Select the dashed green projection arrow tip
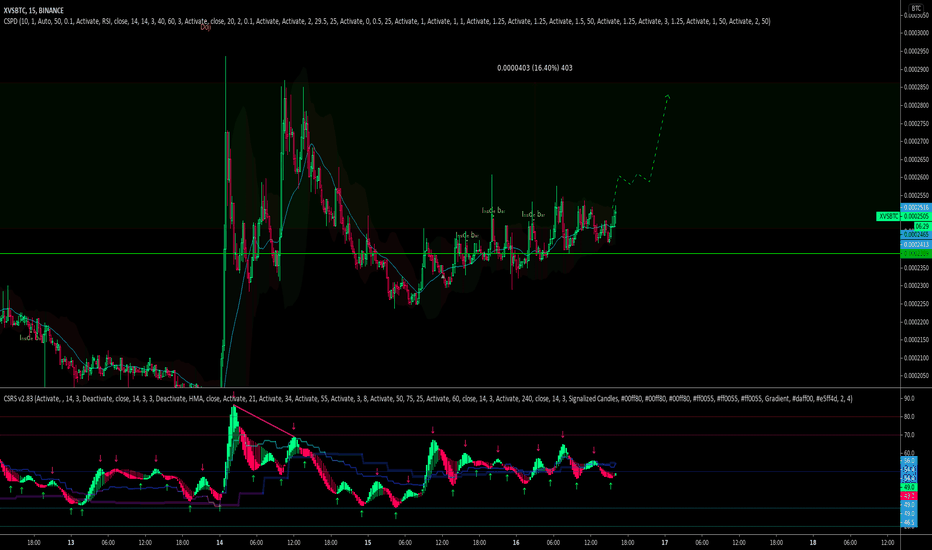Screen dimensions: 932x550 (x=668, y=96)
